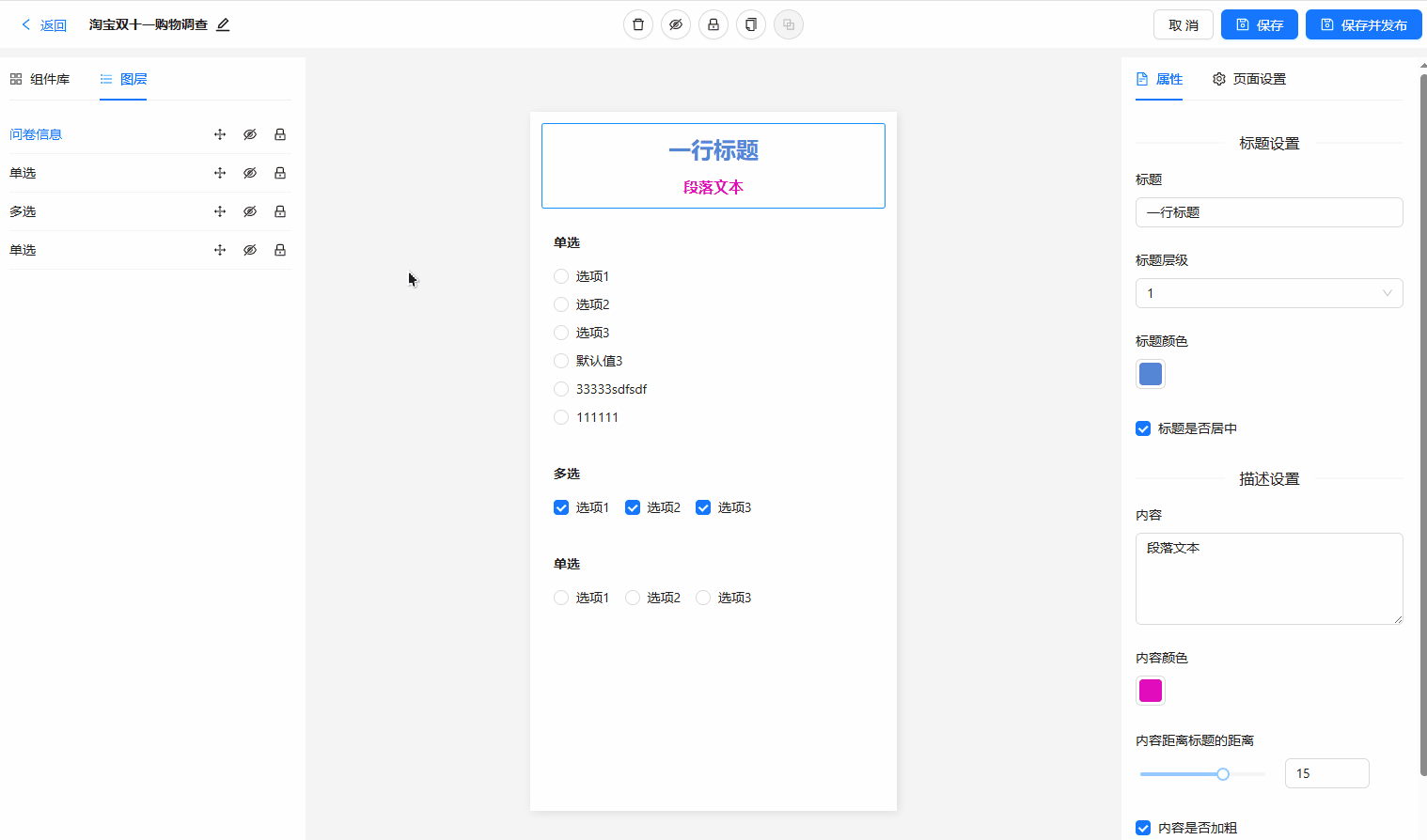
Task: Click the hide eye-slash icon in top toolbar
Action: (x=676, y=24)
